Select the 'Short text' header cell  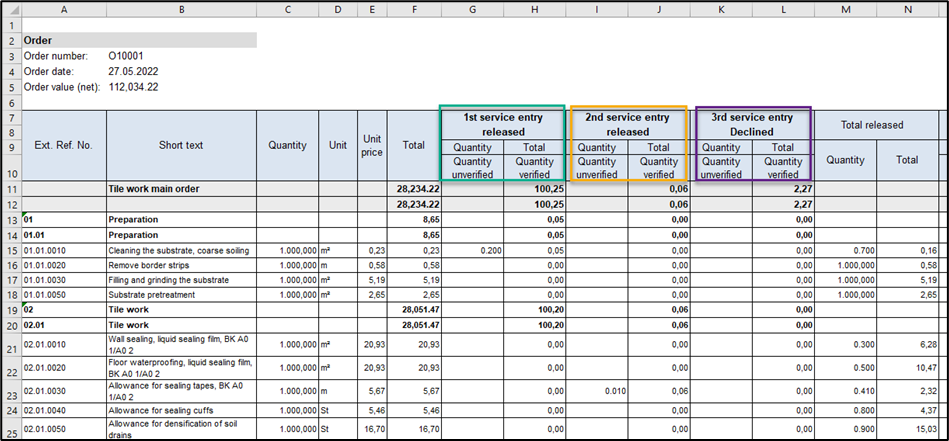click(x=181, y=145)
